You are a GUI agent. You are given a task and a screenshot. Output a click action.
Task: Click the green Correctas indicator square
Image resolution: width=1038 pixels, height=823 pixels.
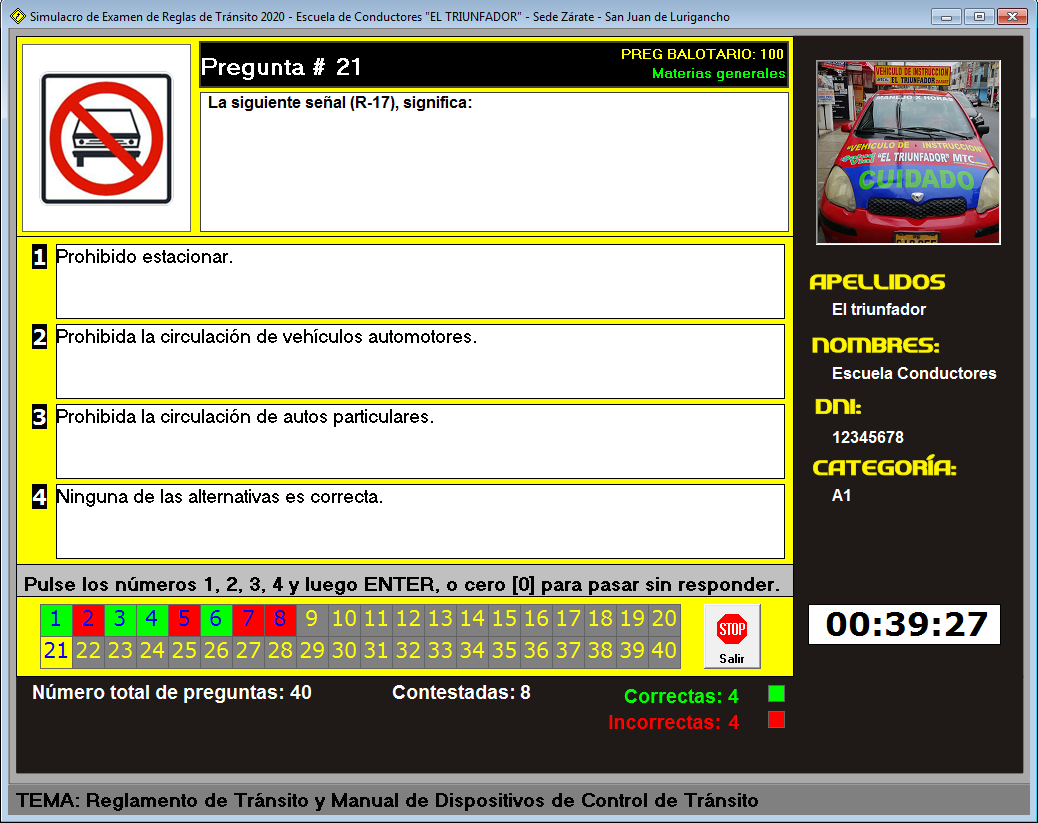pos(776,693)
